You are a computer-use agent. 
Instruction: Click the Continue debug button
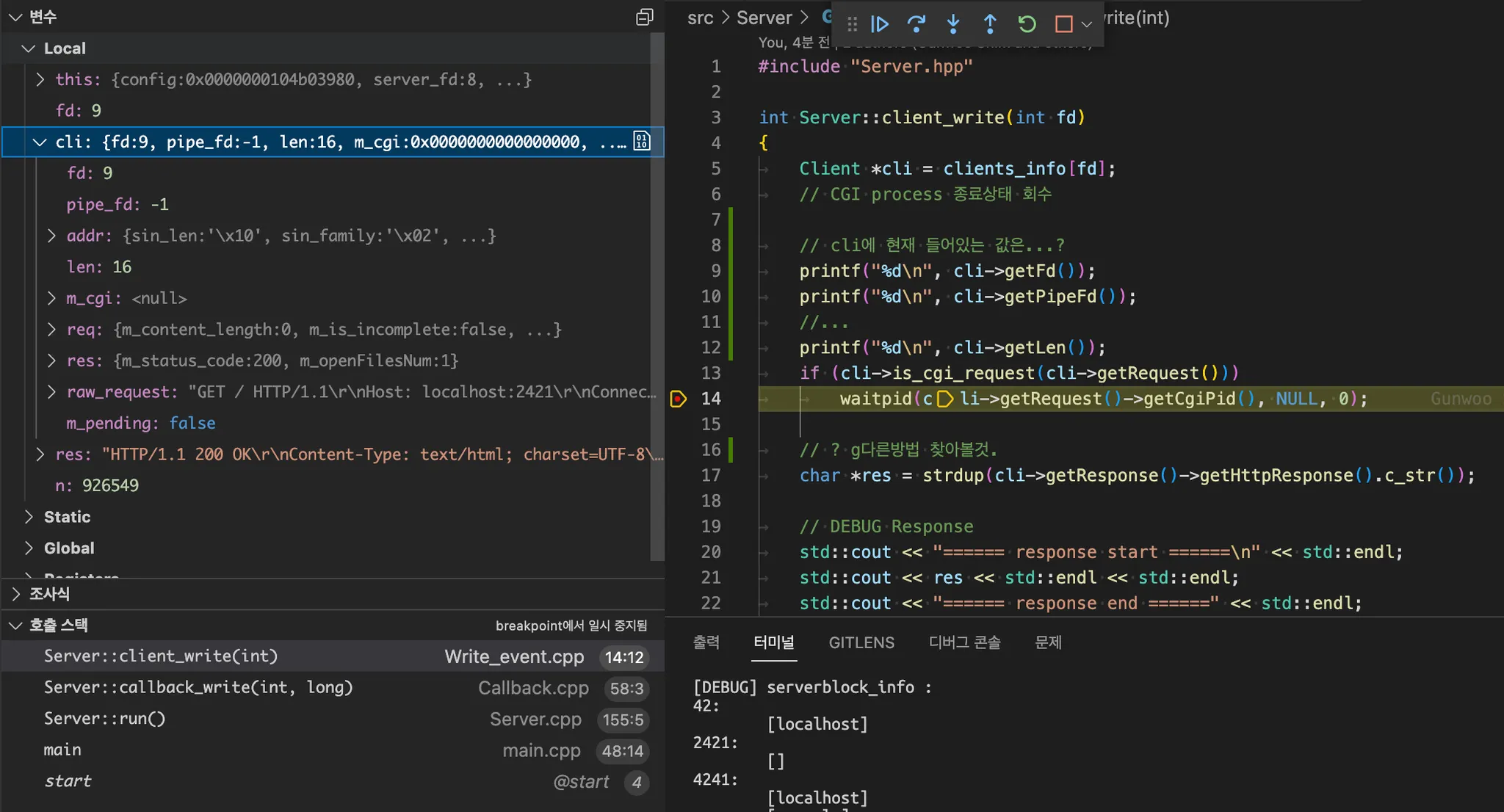[x=879, y=24]
